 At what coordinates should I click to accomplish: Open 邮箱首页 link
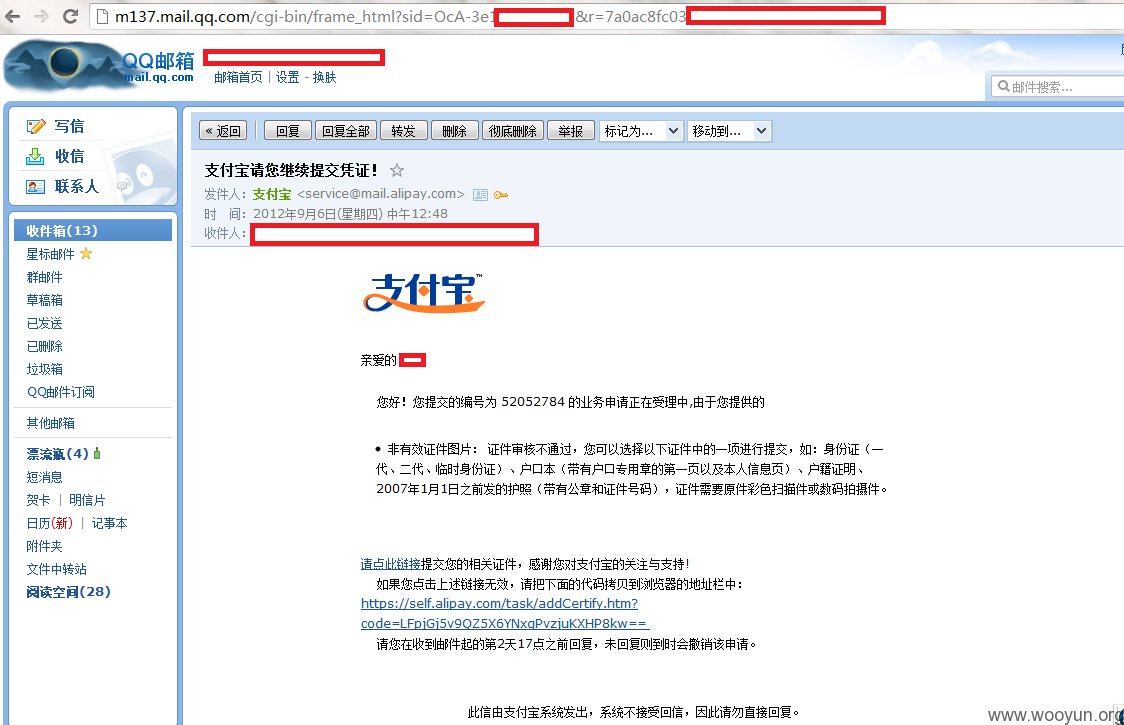pyautogui.click(x=238, y=77)
